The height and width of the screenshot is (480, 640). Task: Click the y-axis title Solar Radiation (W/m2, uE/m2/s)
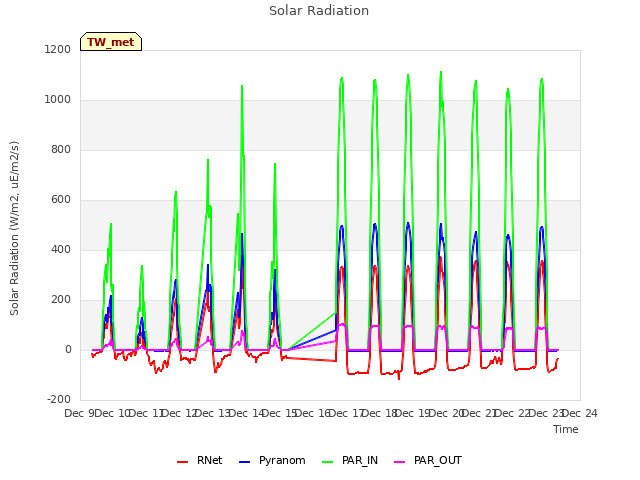point(14,228)
